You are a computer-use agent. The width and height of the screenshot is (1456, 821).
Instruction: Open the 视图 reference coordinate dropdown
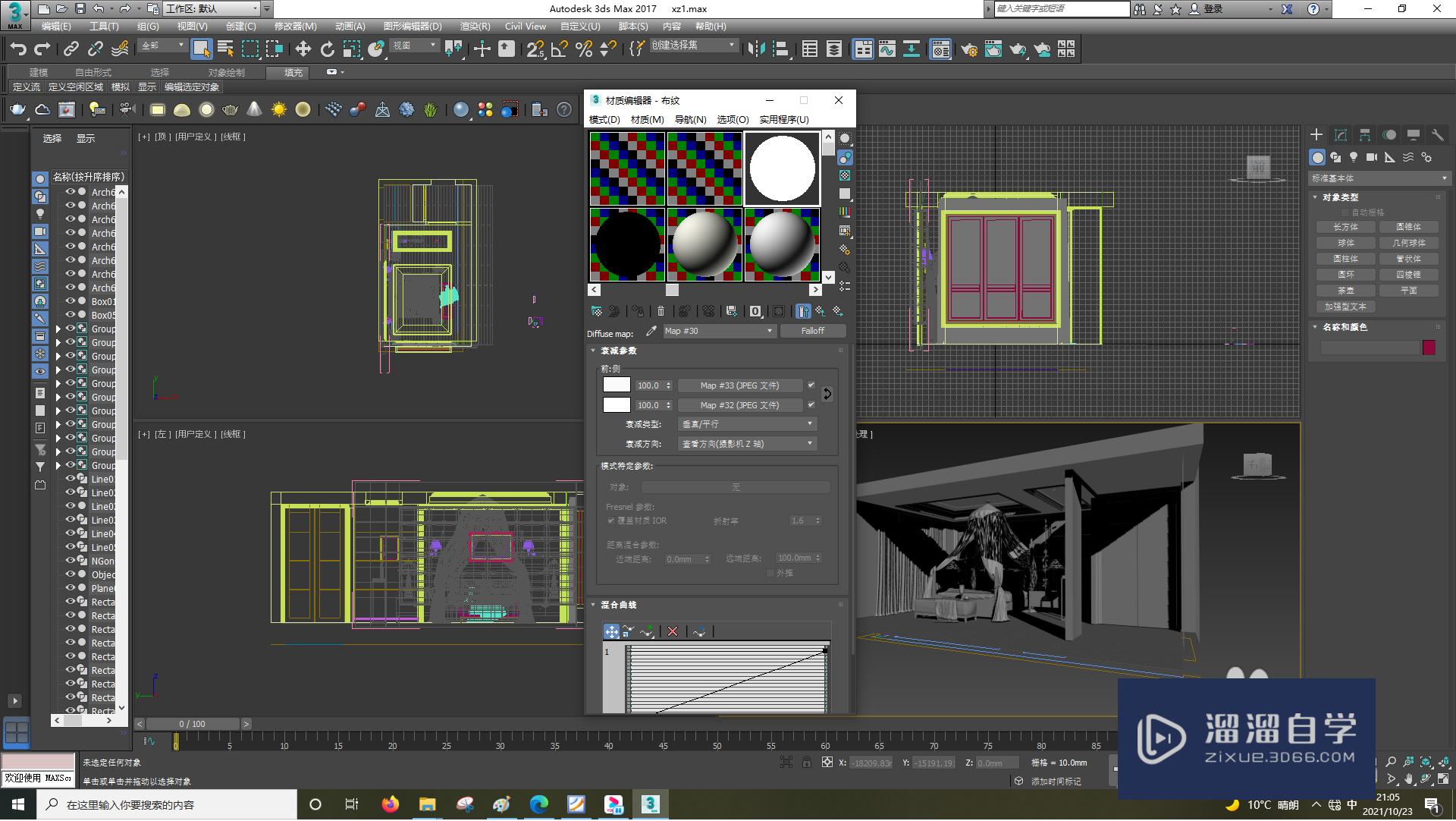coord(414,46)
